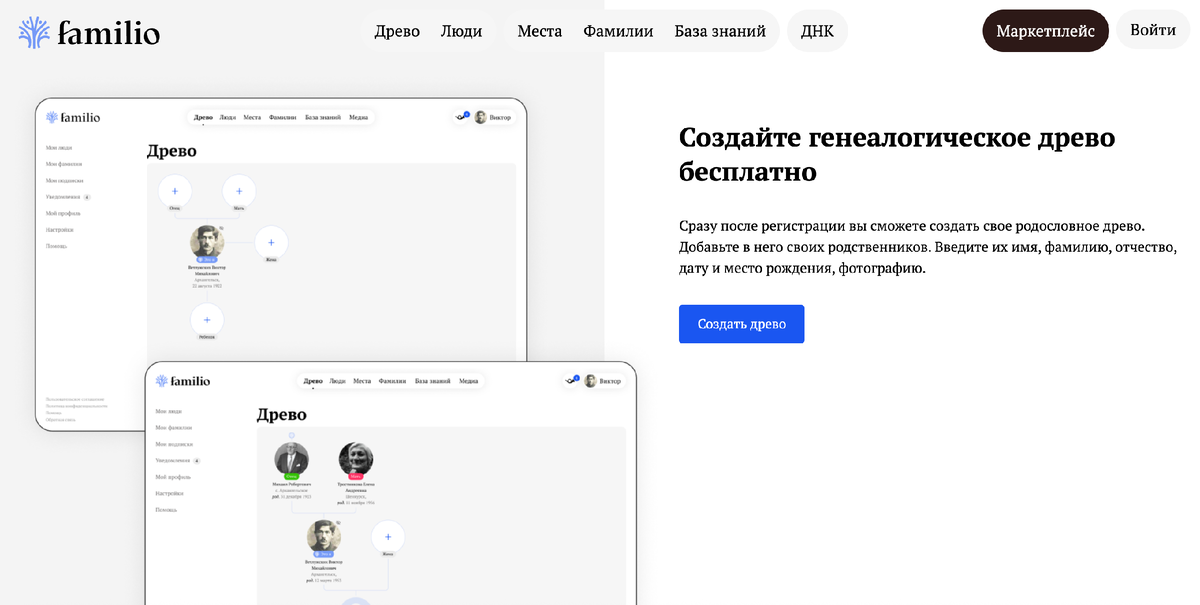Click Виктор user avatar in upper preview
Screen dimensions: 1200x605
pyautogui.click(x=480, y=117)
